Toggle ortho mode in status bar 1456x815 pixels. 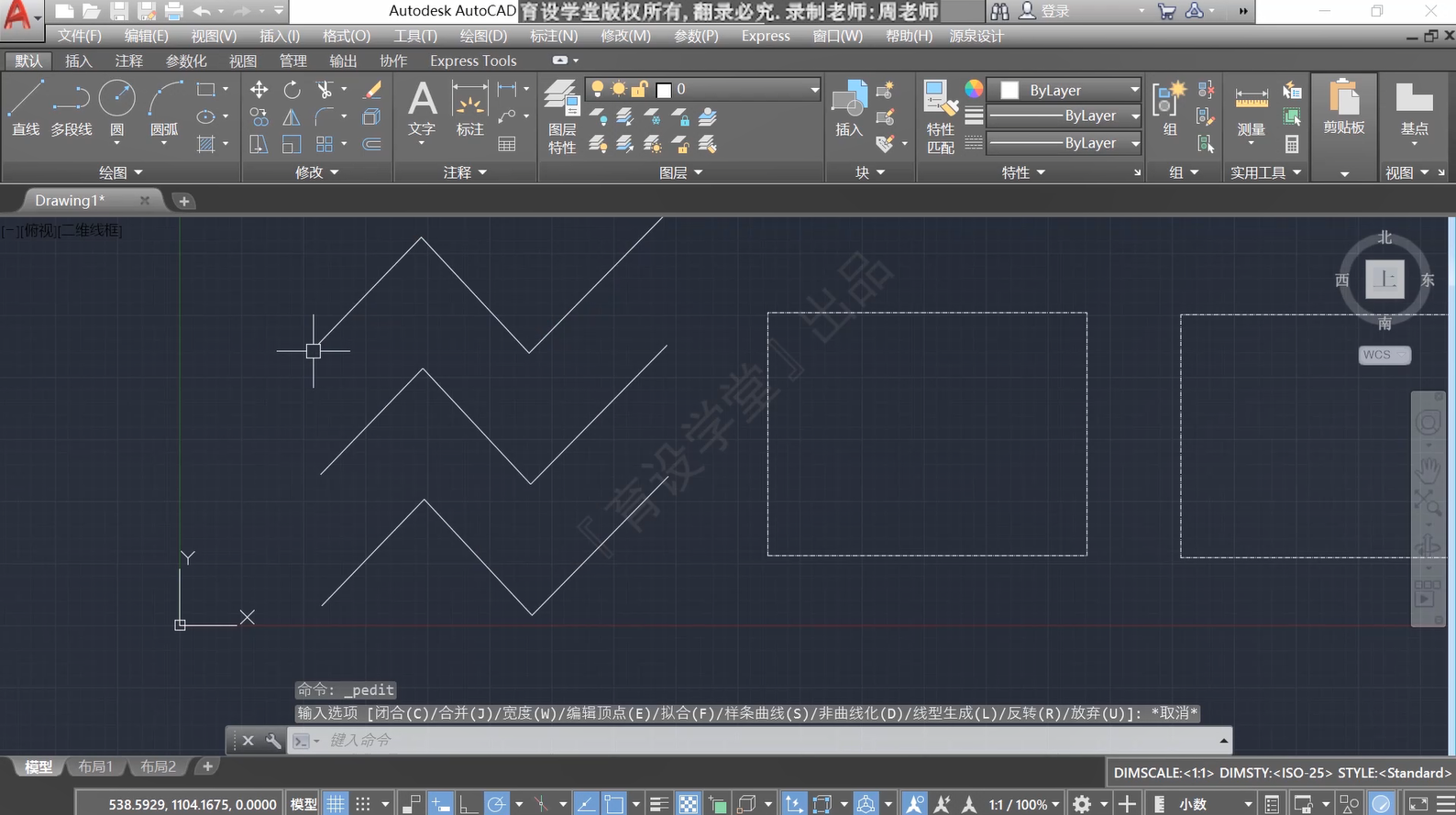tap(469, 804)
